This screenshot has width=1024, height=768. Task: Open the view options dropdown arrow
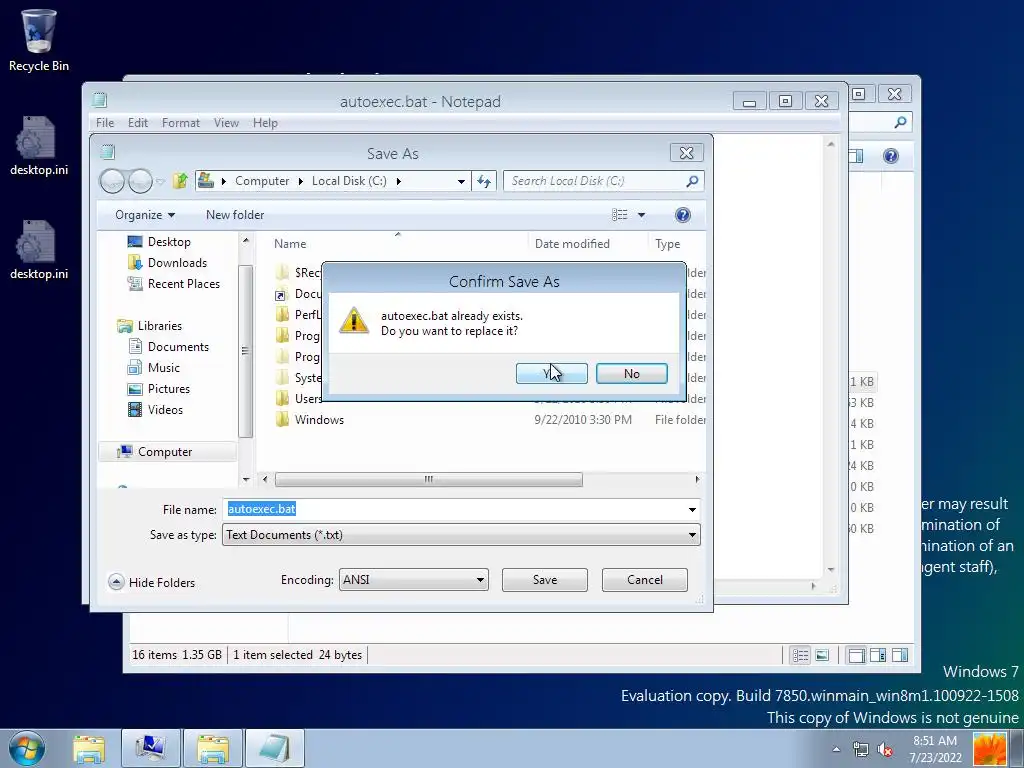click(x=641, y=215)
